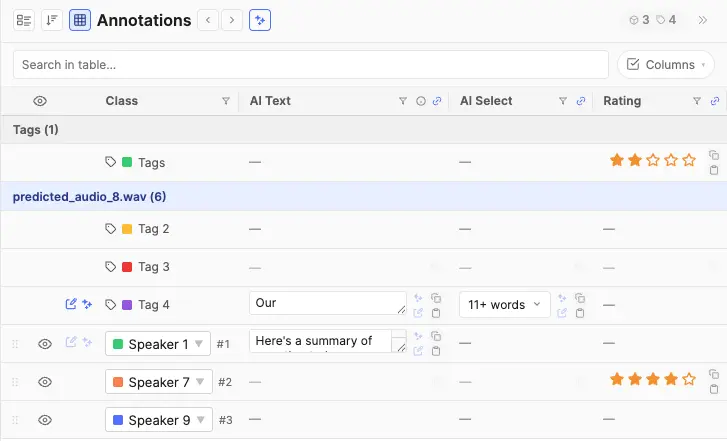Select the Tag 2 row label

click(153, 229)
